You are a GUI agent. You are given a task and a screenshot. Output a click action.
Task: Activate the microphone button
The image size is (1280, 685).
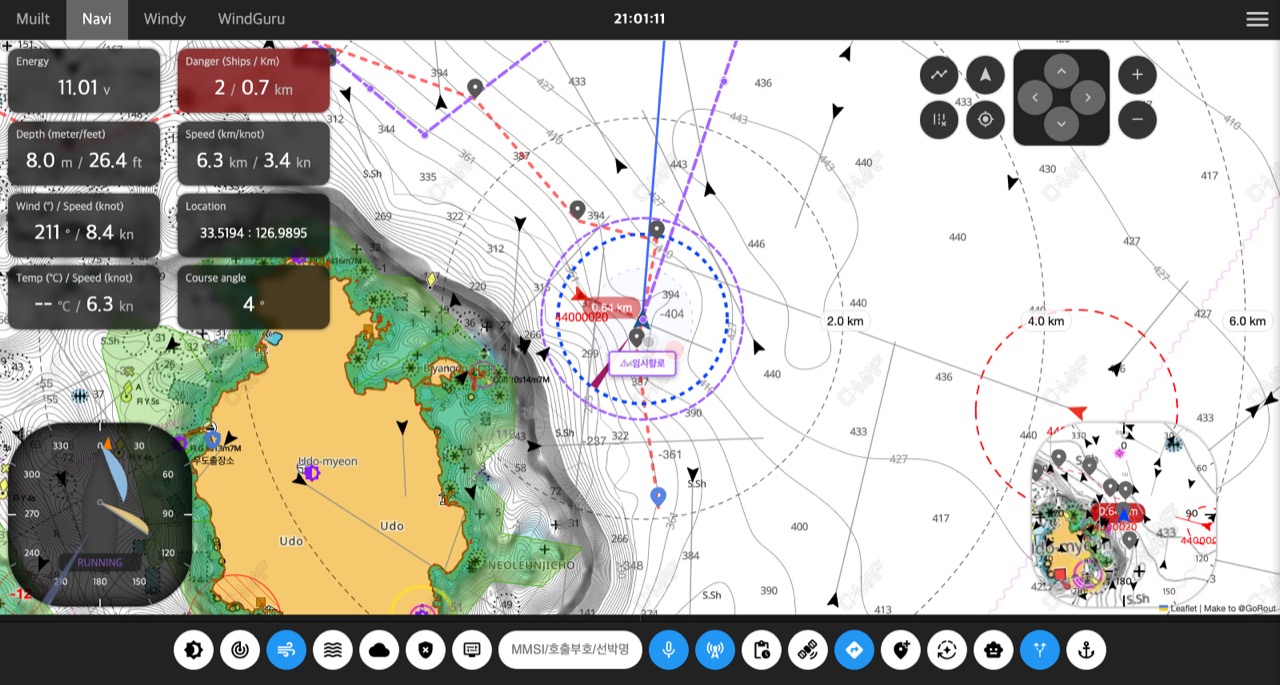pyautogui.click(x=668, y=650)
